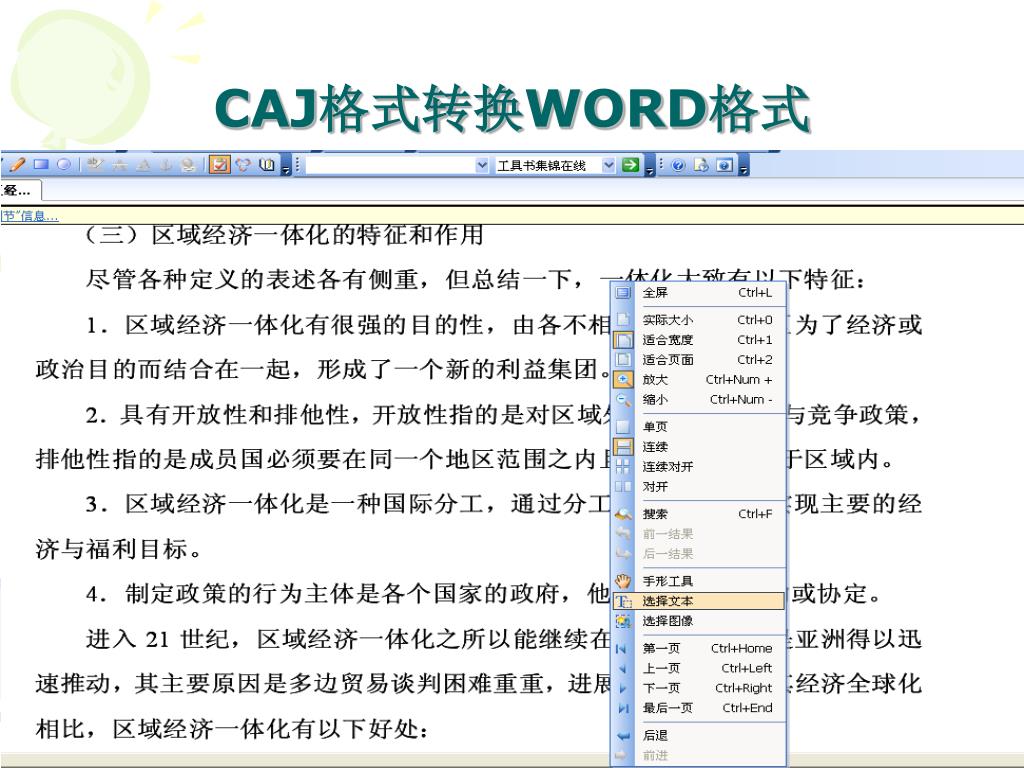The image size is (1024, 768).
Task: Choose 后退 back entry
Action: 699,735
